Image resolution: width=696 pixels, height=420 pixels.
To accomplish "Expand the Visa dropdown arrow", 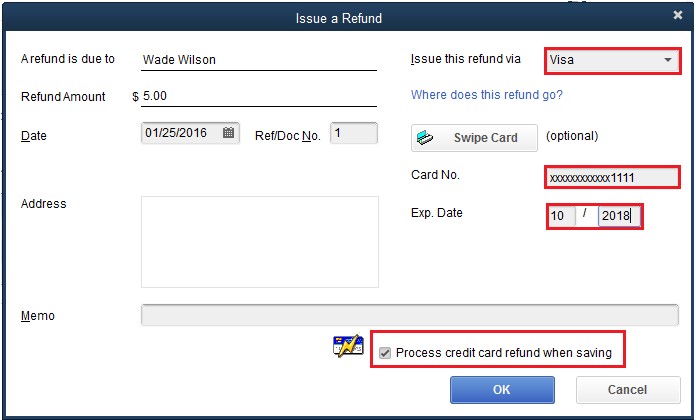I will click(x=668, y=60).
